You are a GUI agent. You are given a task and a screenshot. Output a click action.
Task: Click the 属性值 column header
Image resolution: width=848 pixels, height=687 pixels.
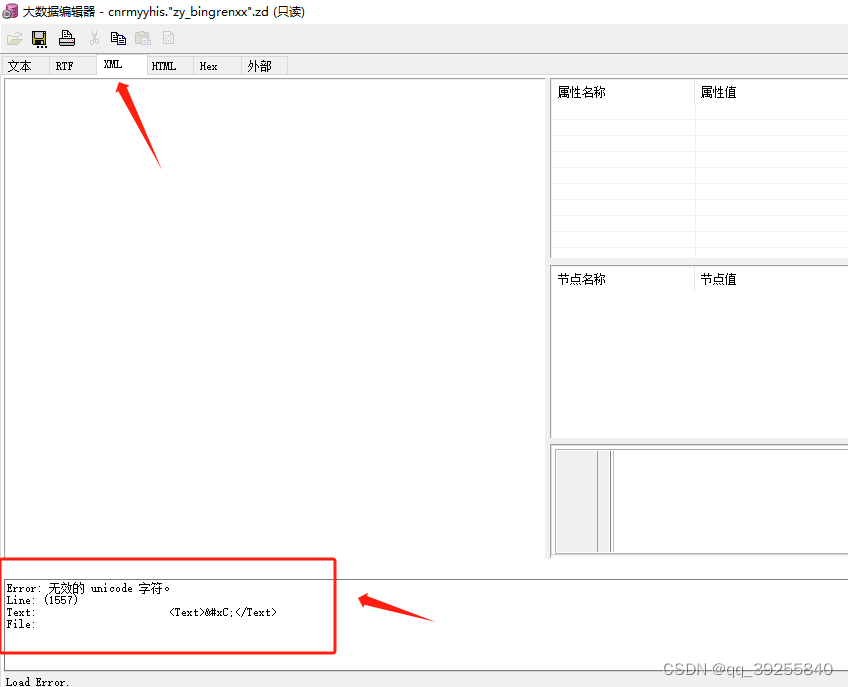point(772,92)
